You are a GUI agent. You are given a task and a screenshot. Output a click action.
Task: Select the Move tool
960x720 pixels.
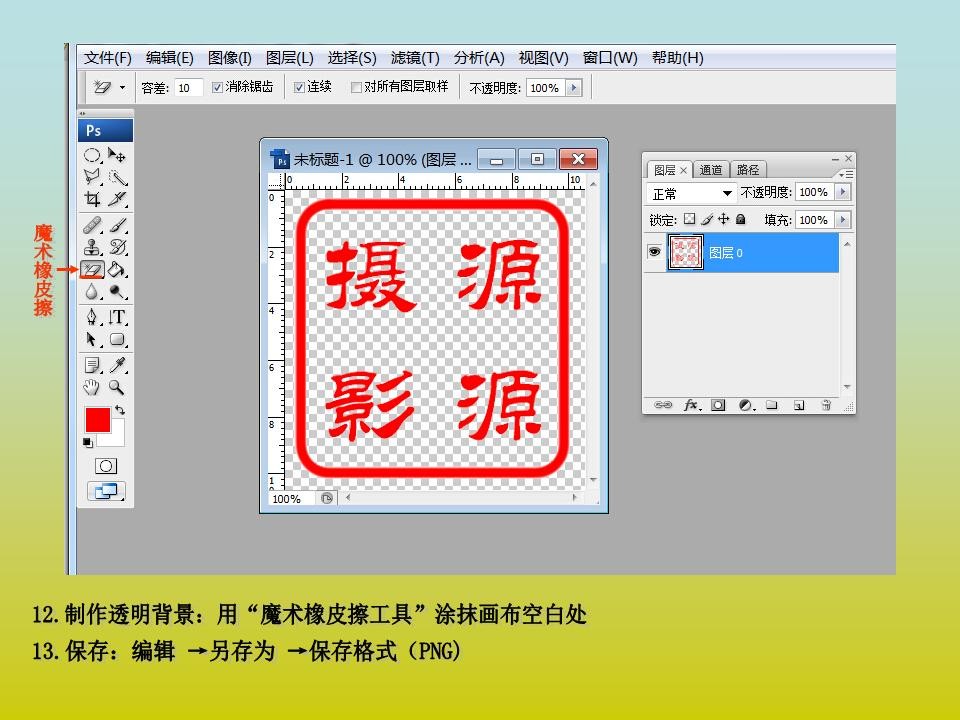pyautogui.click(x=117, y=155)
